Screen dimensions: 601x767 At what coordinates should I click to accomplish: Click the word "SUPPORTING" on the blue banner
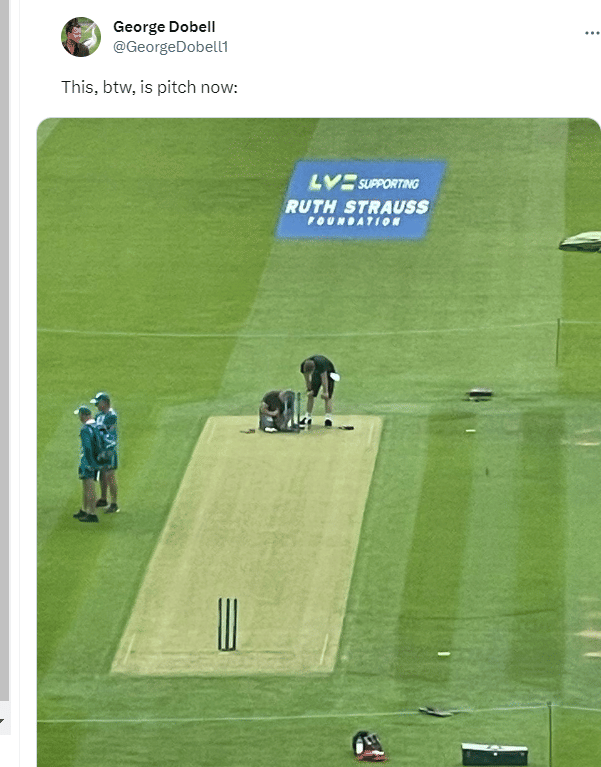click(x=388, y=184)
